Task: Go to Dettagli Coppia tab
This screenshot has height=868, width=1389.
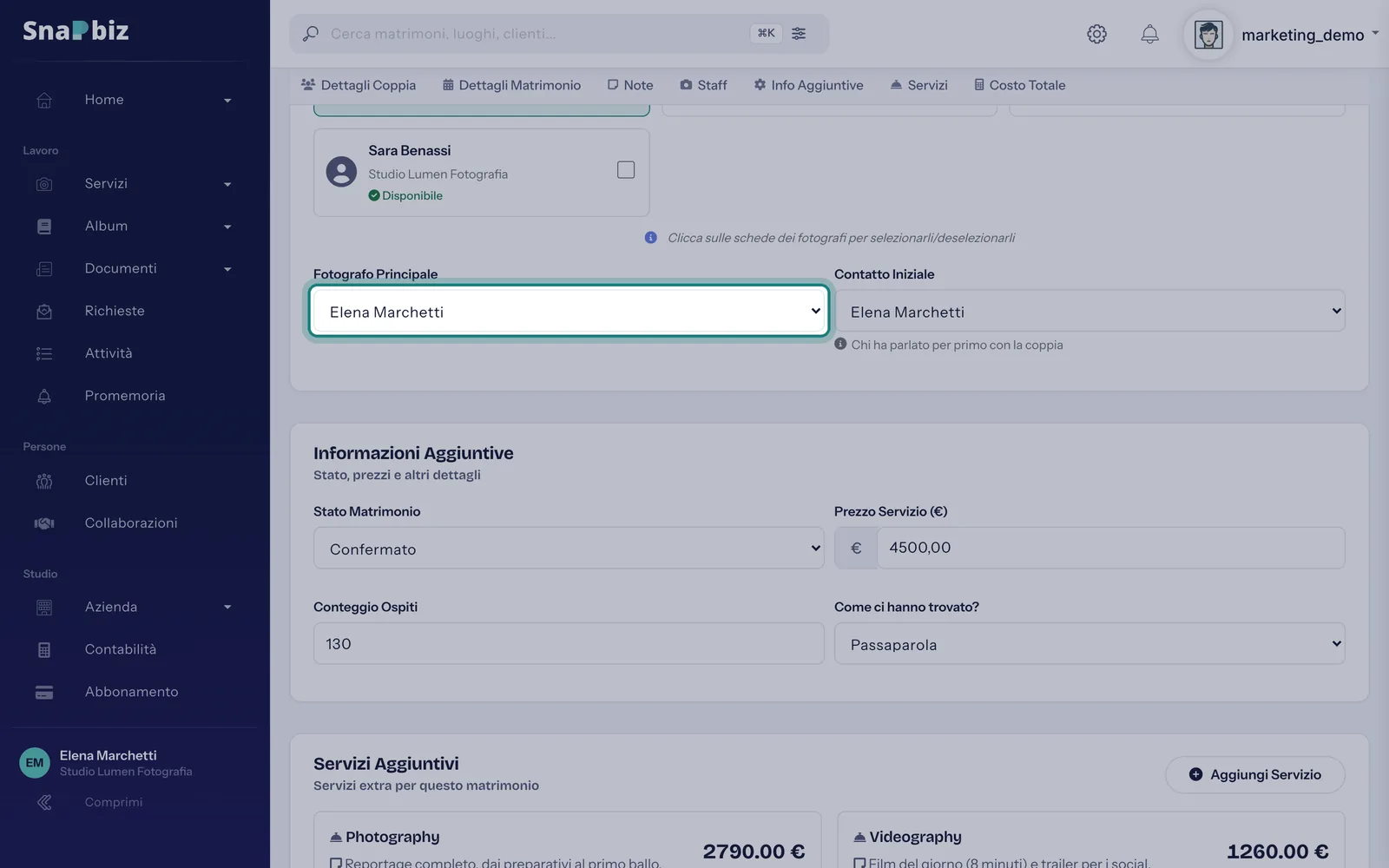Action: coord(359,85)
